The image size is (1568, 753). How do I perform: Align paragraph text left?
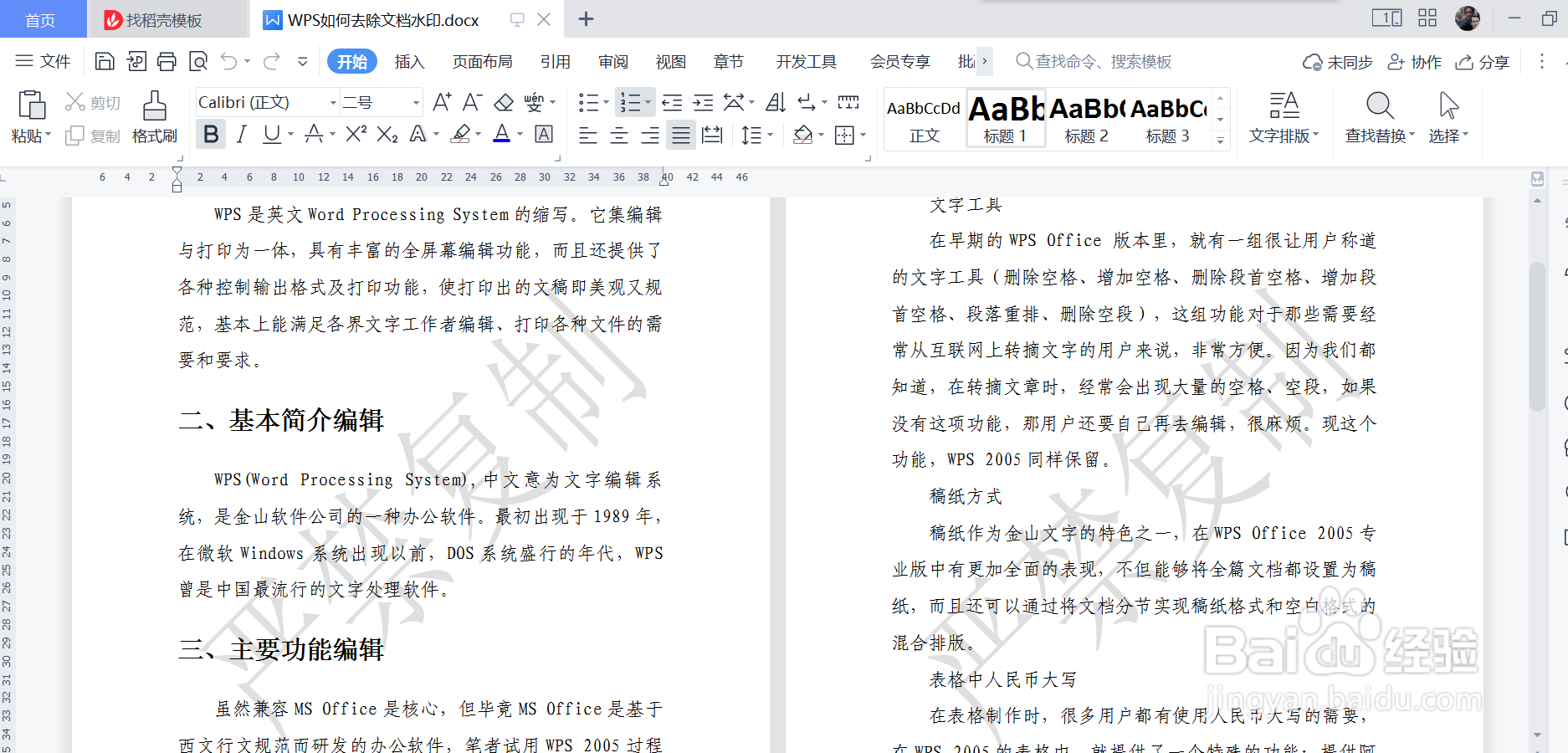point(588,135)
